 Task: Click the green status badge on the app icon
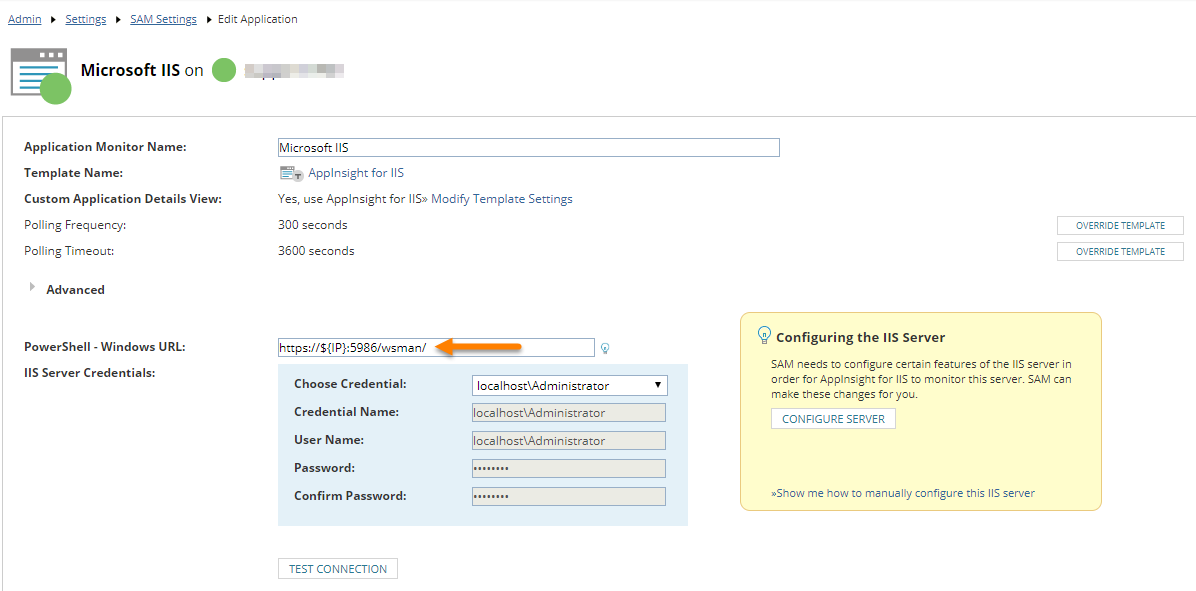(55, 89)
